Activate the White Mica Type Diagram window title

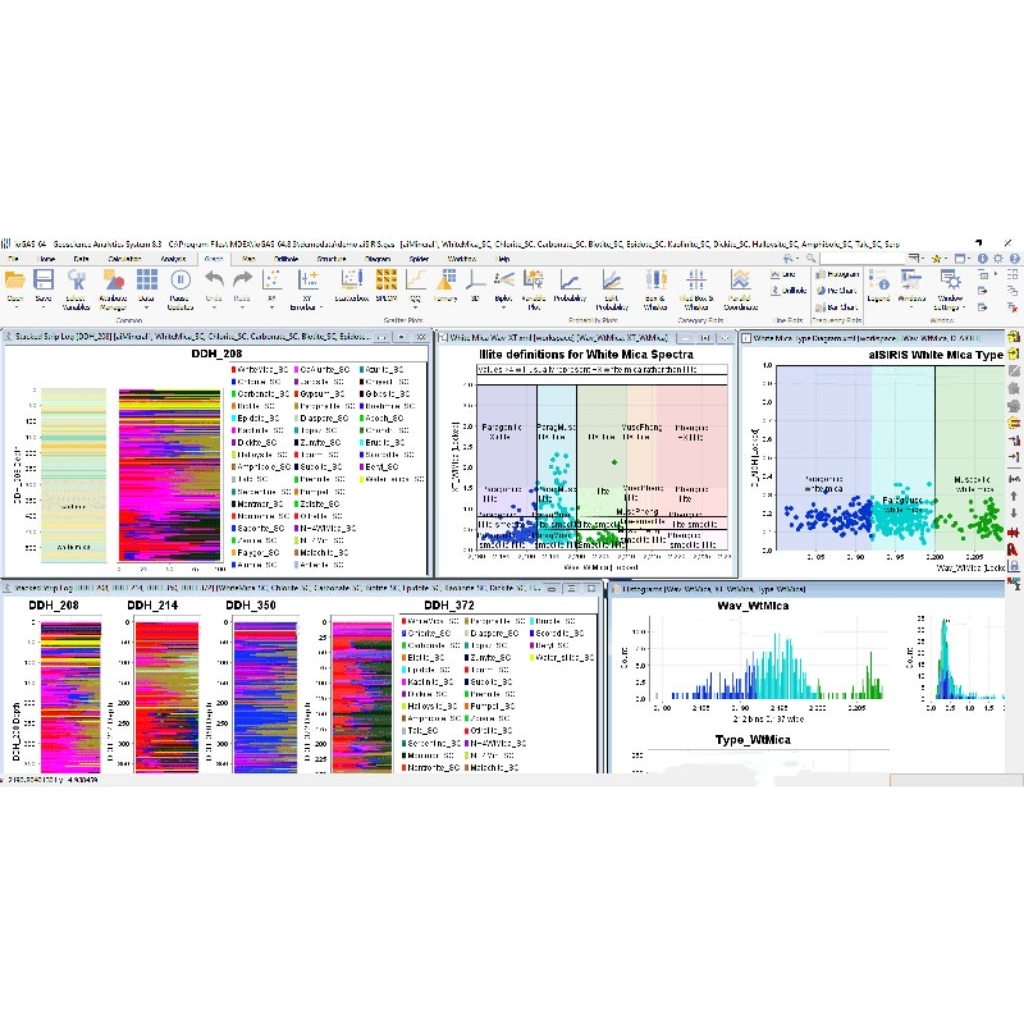867,338
